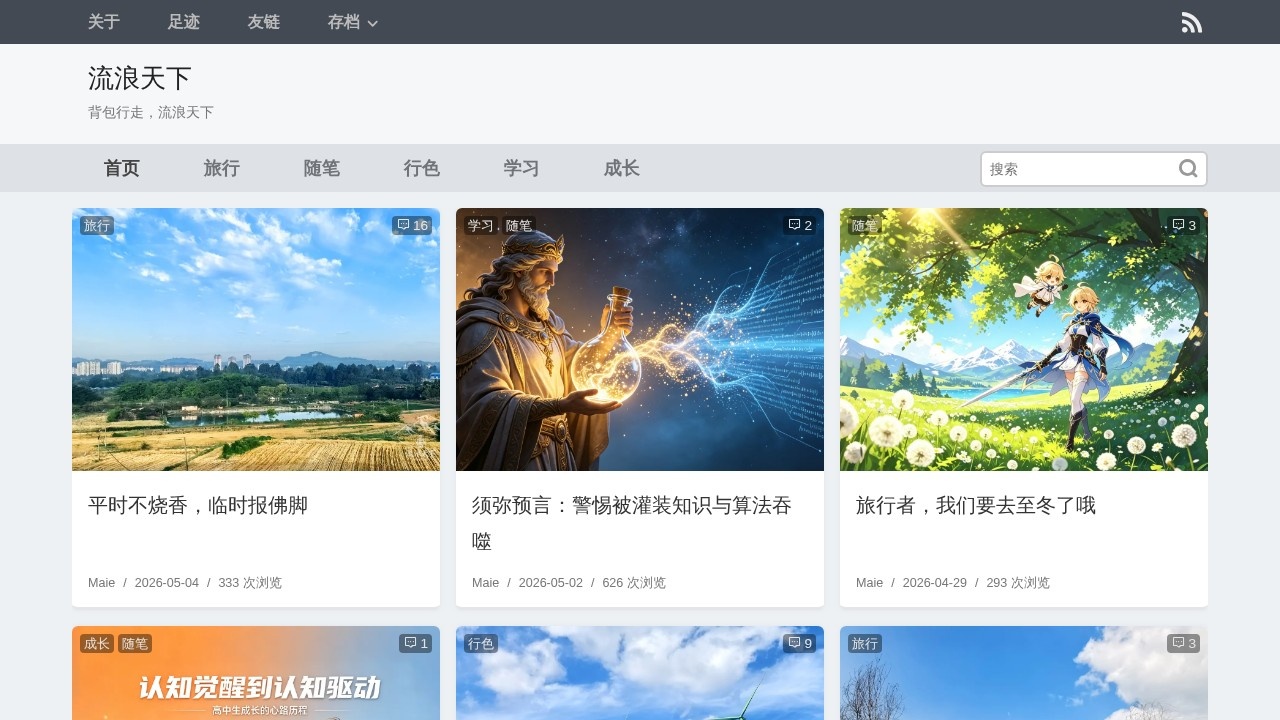This screenshot has width=1280, height=720.
Task: Open the post 须弥预言：警惕被灌装知识与算法吞噬
Action: (632, 524)
